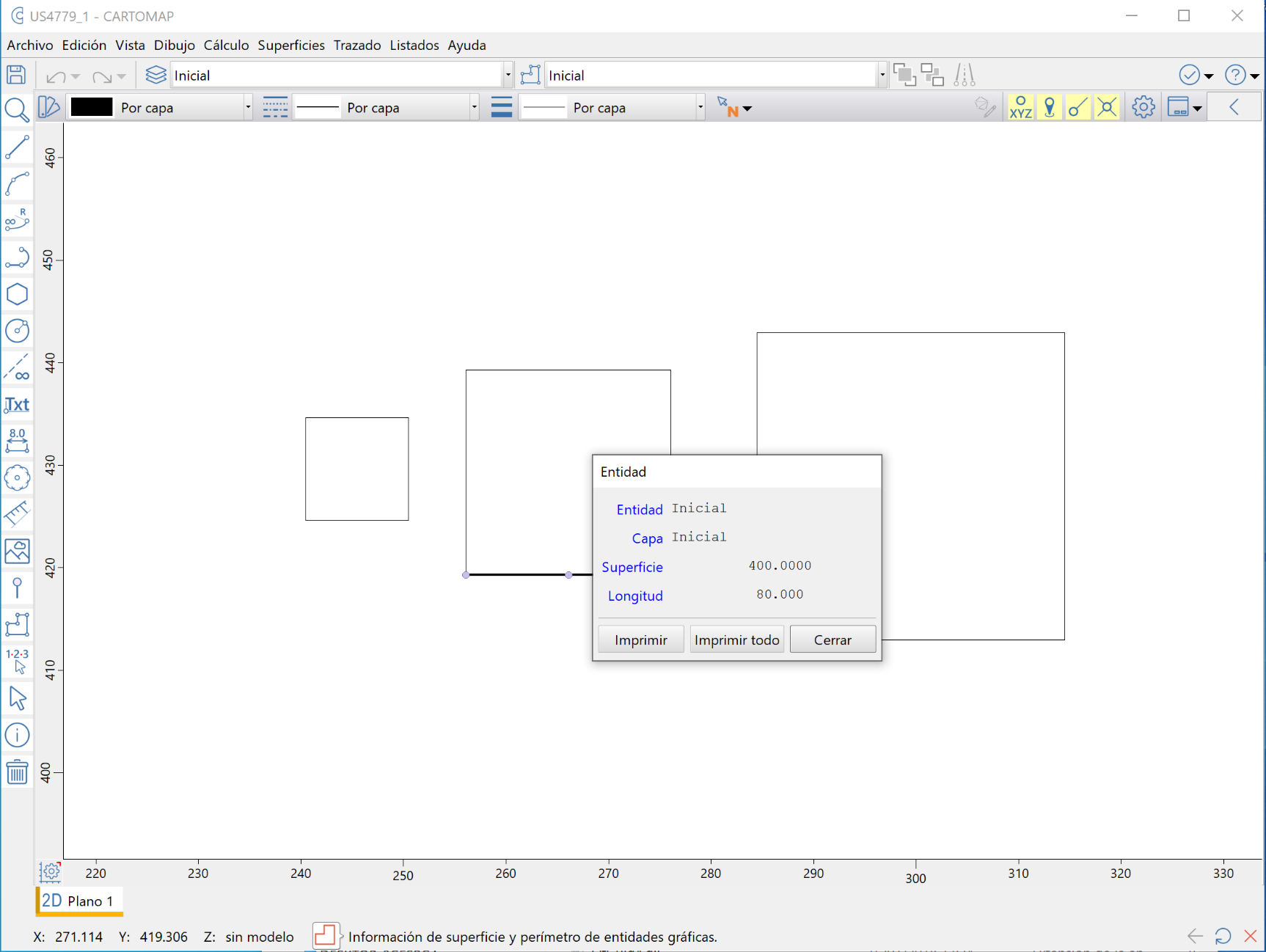Switch to the Plano 1 tab
Viewport: 1266px width, 952px height.
pyautogui.click(x=78, y=901)
